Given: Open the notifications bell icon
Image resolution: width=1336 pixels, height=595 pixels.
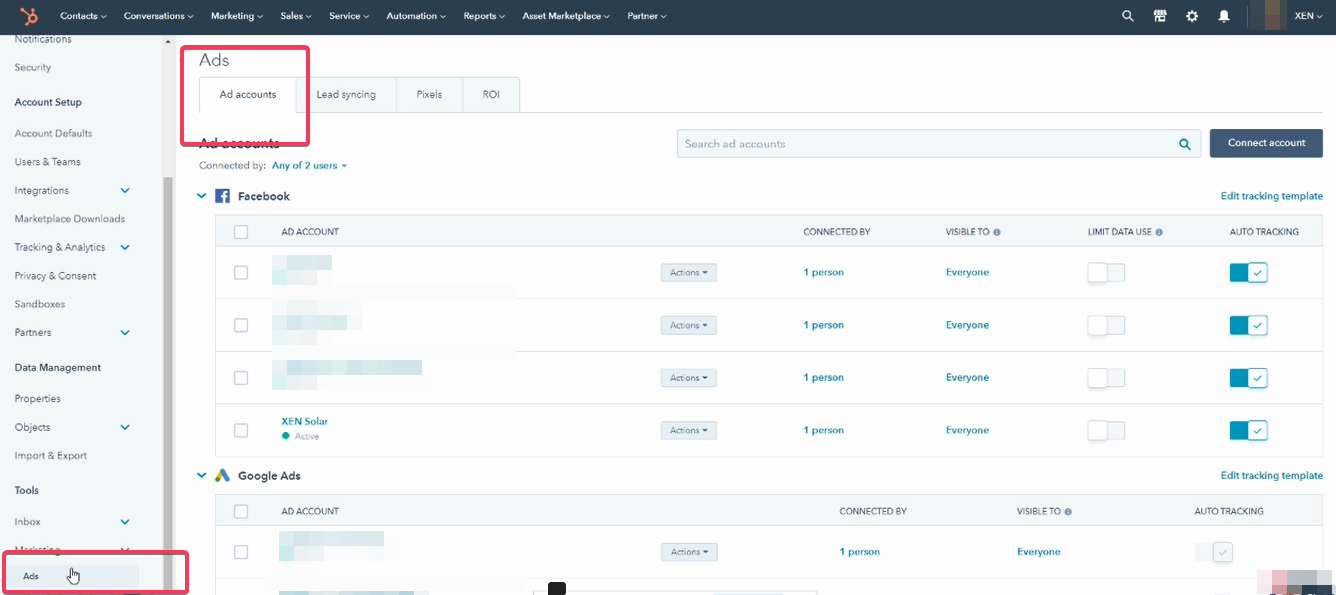Looking at the screenshot, I should (1224, 16).
